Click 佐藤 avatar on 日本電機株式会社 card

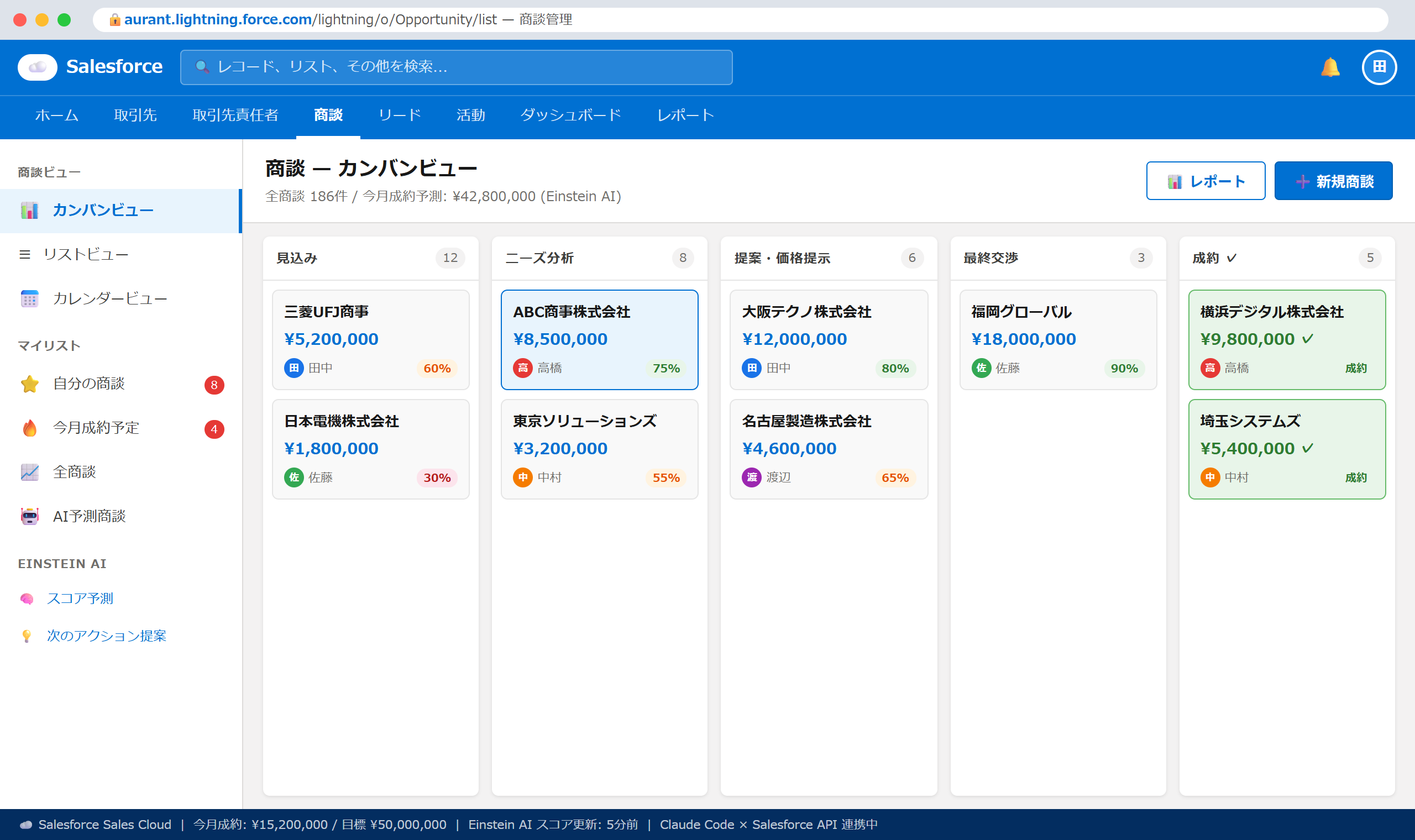[x=294, y=477]
